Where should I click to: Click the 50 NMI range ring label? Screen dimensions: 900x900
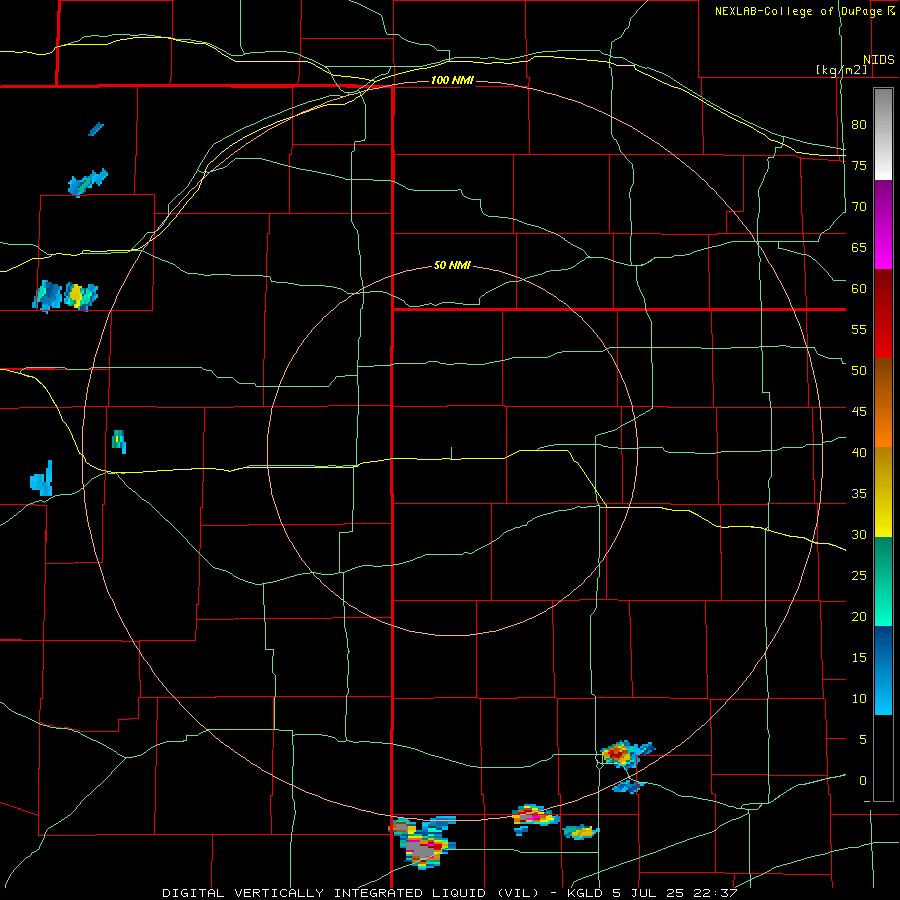452,265
